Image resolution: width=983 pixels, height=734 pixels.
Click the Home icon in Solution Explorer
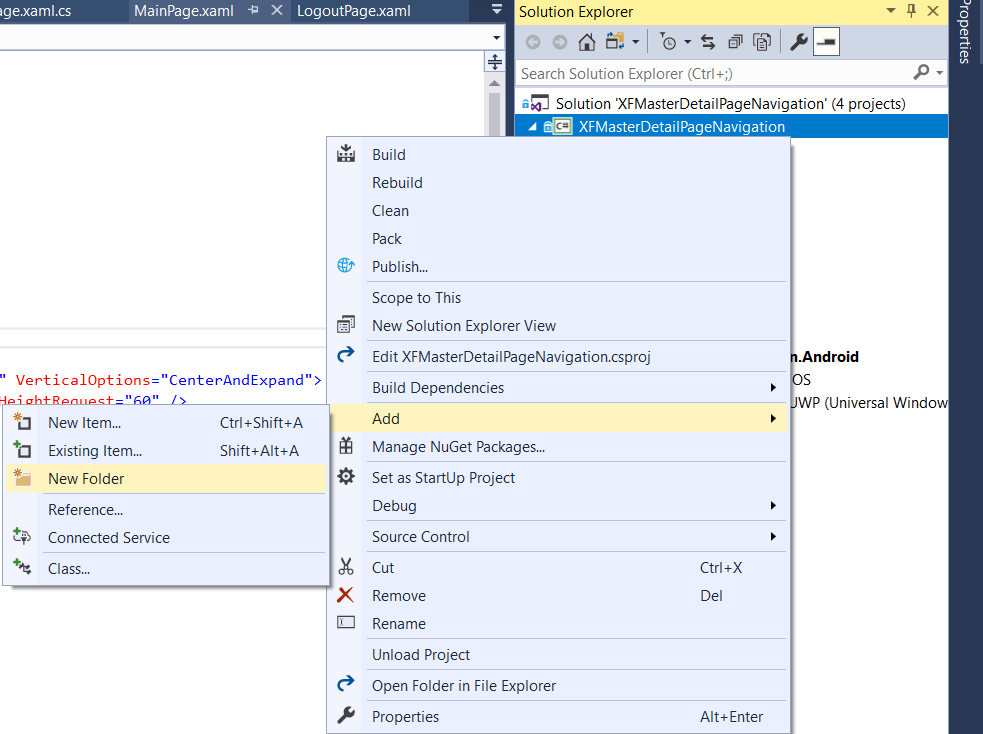point(586,41)
